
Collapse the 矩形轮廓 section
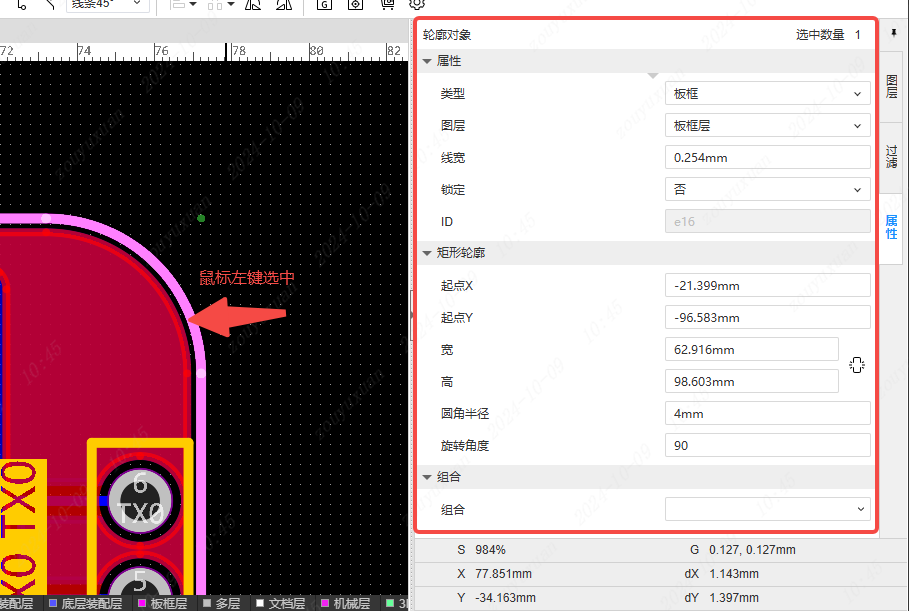(x=427, y=253)
